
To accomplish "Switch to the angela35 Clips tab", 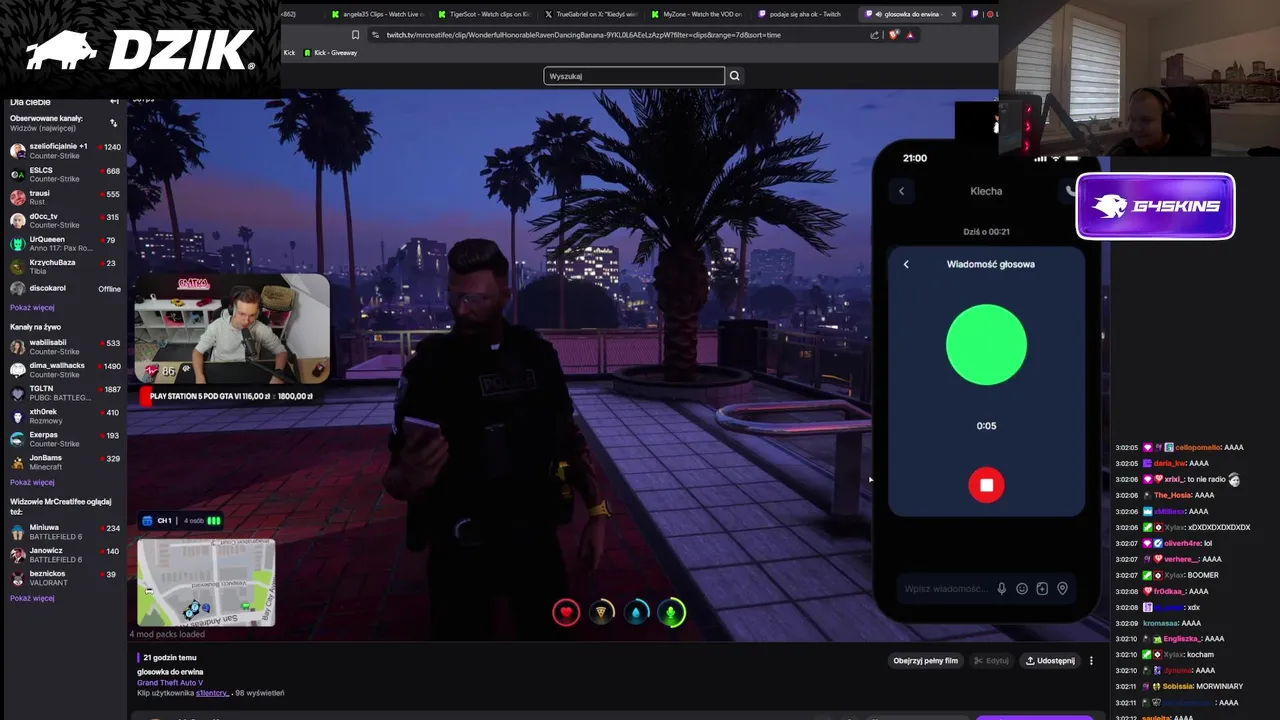I will point(377,14).
